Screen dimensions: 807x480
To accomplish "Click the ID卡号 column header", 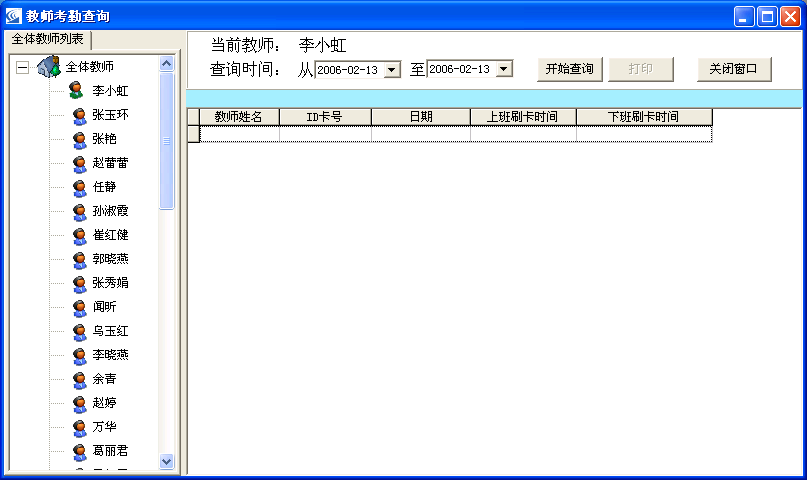I will tap(325, 117).
